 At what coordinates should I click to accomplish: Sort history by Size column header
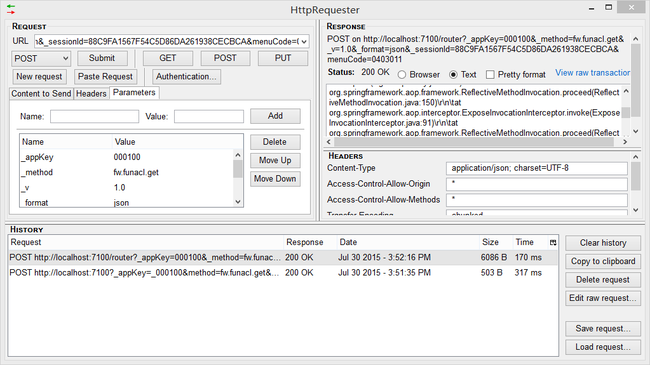pos(496,242)
